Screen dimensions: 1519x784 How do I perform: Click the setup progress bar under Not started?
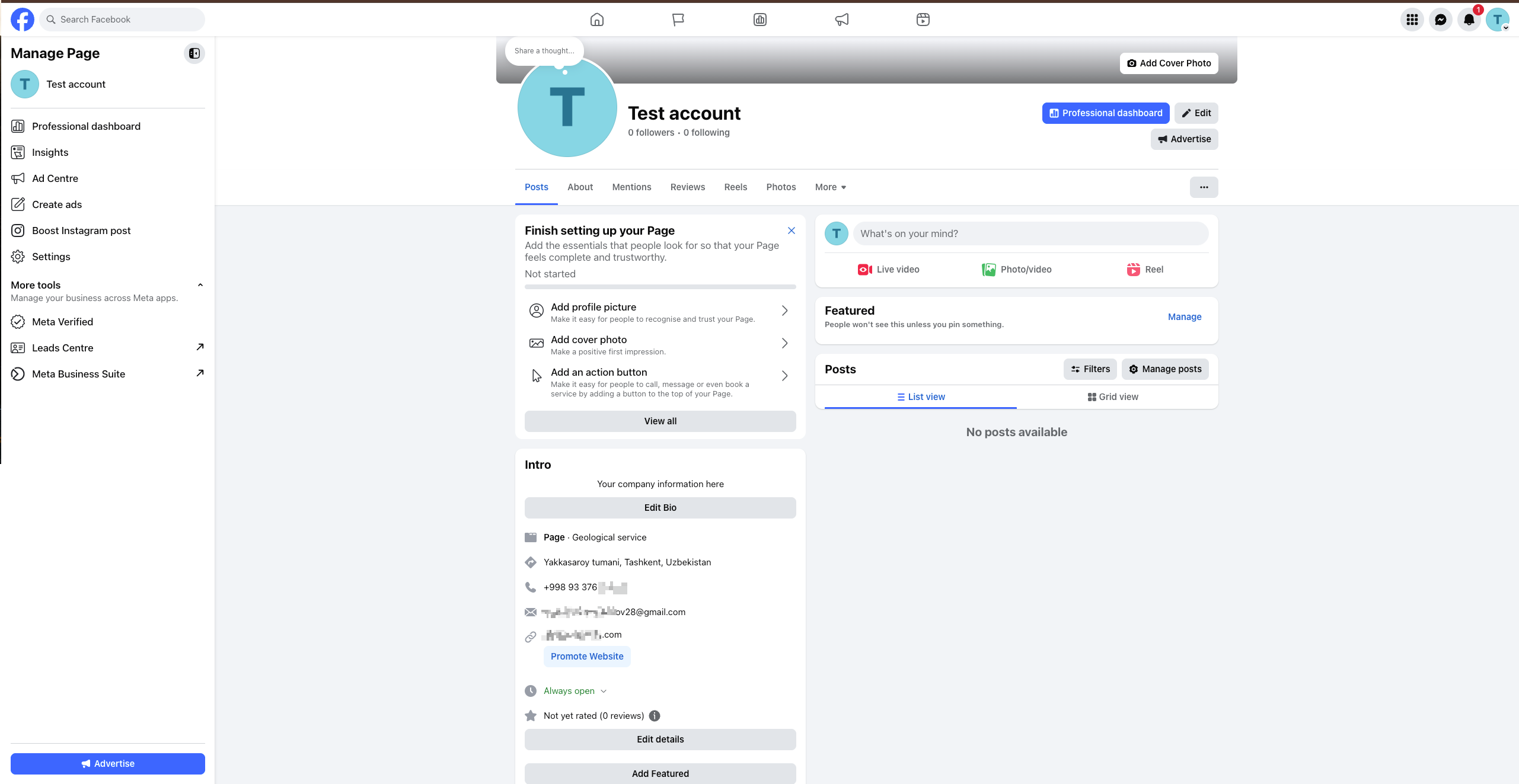pos(660,287)
